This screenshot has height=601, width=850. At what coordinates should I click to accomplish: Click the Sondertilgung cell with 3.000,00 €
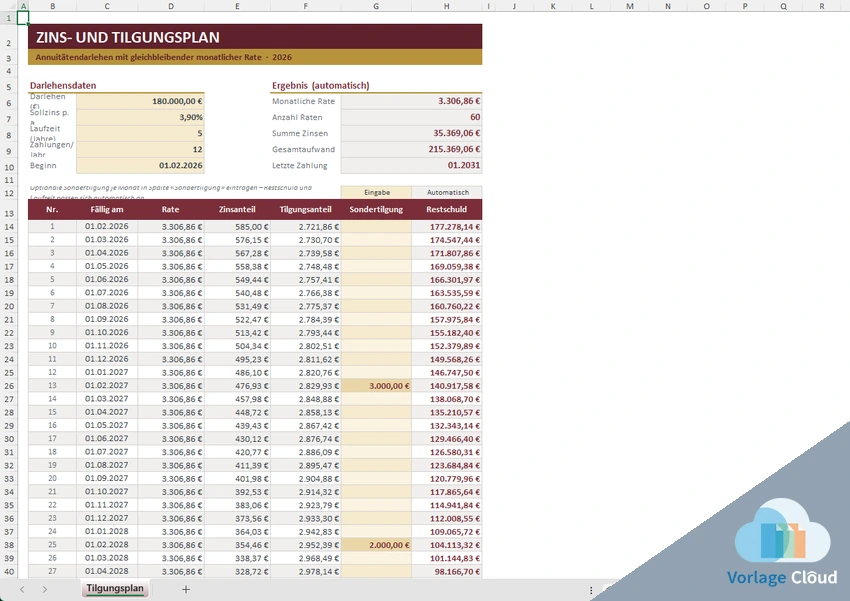[376, 386]
